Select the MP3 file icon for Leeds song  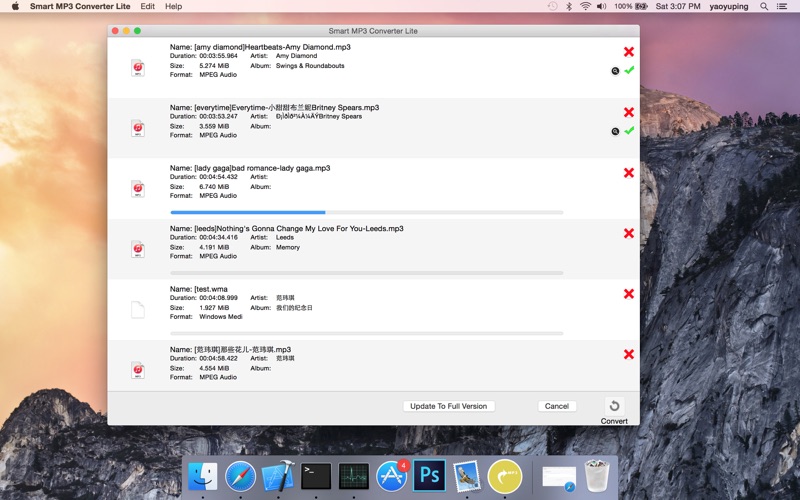click(138, 249)
